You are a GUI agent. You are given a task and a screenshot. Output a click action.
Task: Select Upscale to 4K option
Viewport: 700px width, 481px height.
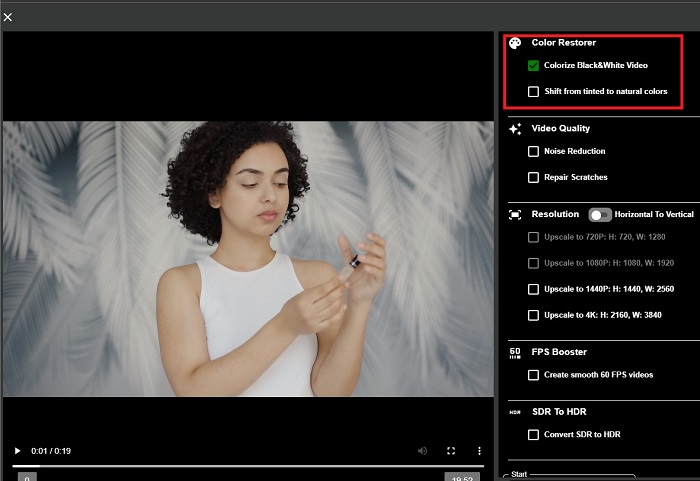pos(533,315)
